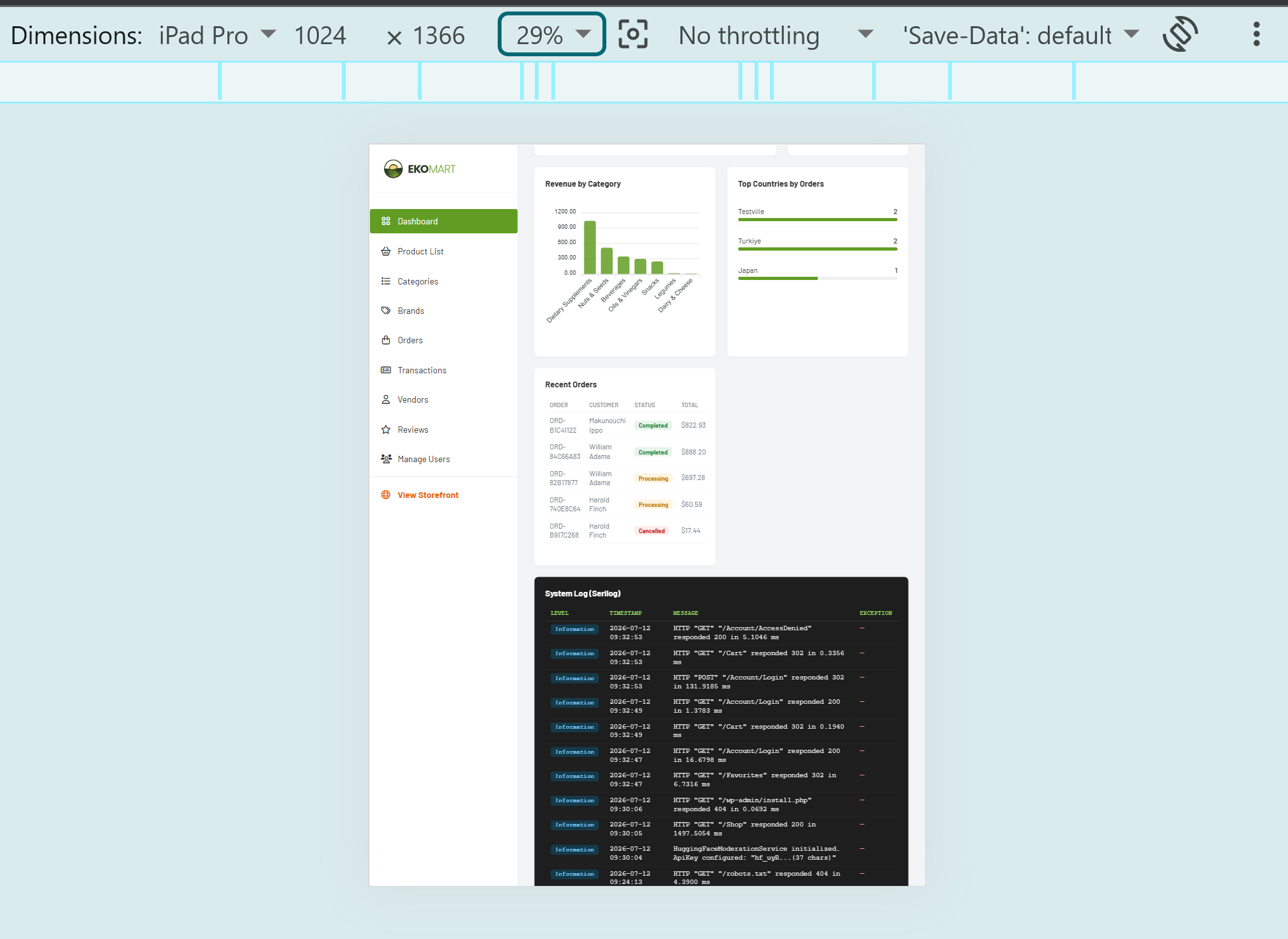Click the Categories list icon
Viewport: 1288px width, 939px height.
pyautogui.click(x=386, y=281)
